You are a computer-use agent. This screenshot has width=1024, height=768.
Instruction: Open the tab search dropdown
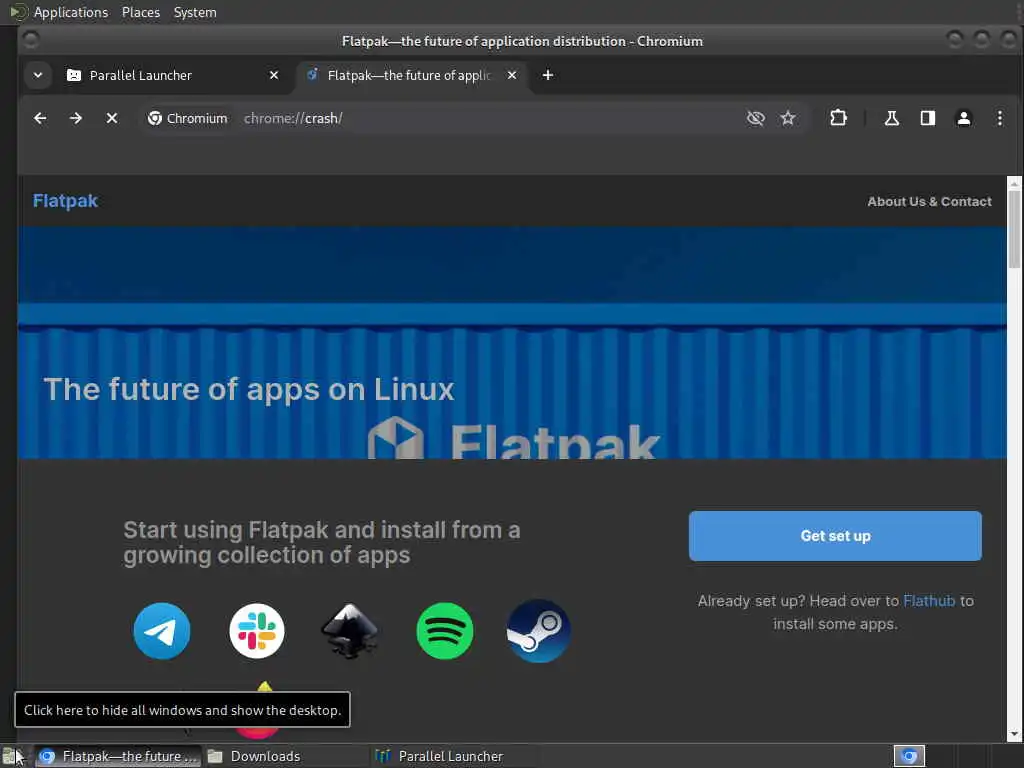38,75
